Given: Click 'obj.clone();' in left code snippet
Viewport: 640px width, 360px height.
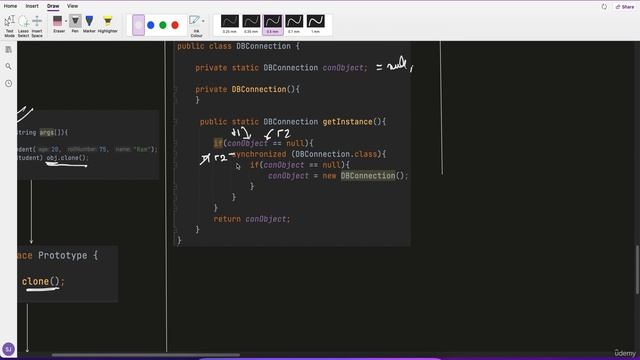Looking at the screenshot, I should (67, 158).
